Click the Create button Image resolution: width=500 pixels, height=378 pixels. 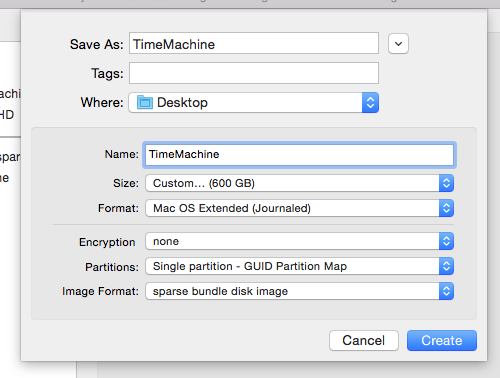(x=442, y=340)
